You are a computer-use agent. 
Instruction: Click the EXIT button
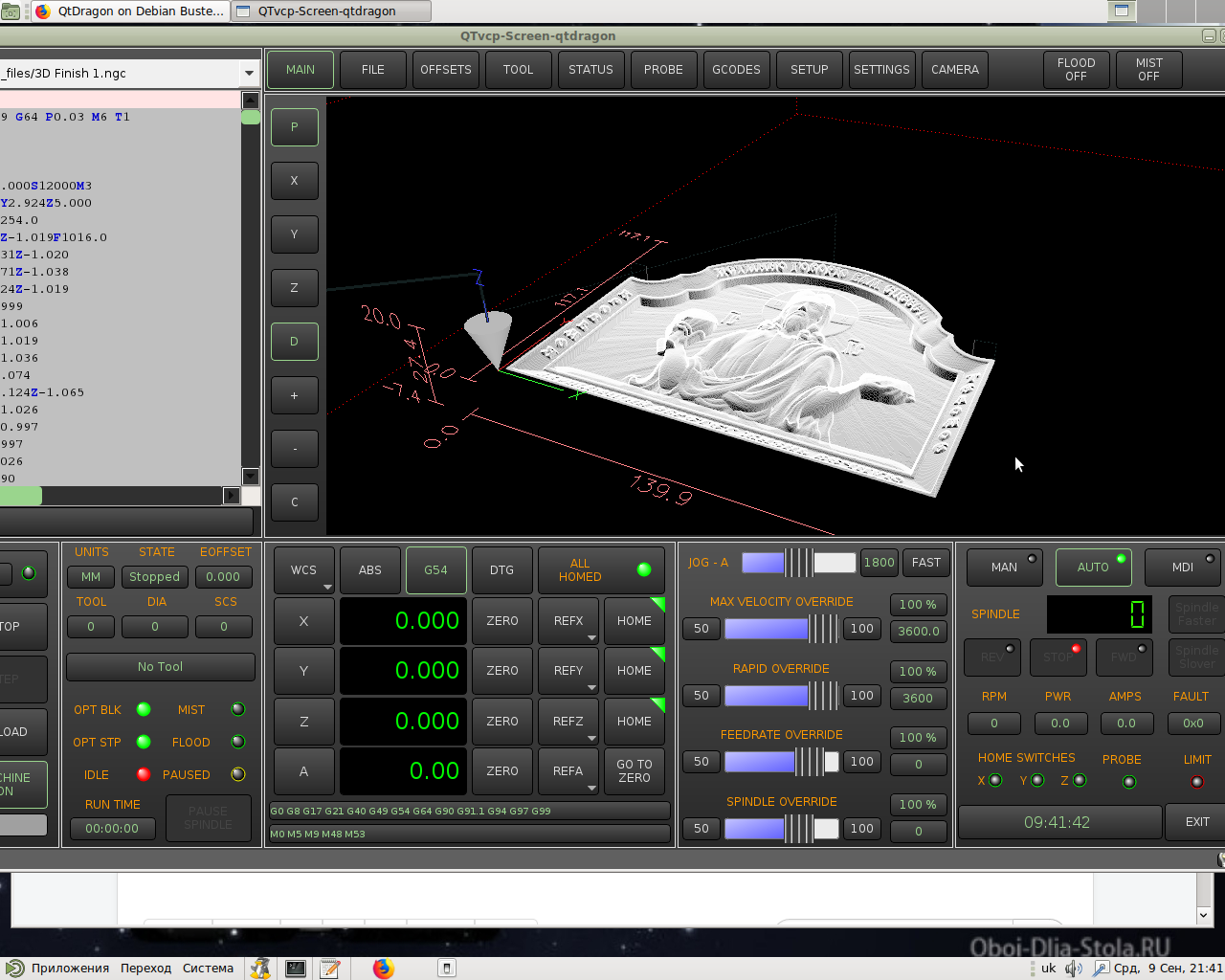[1197, 822]
